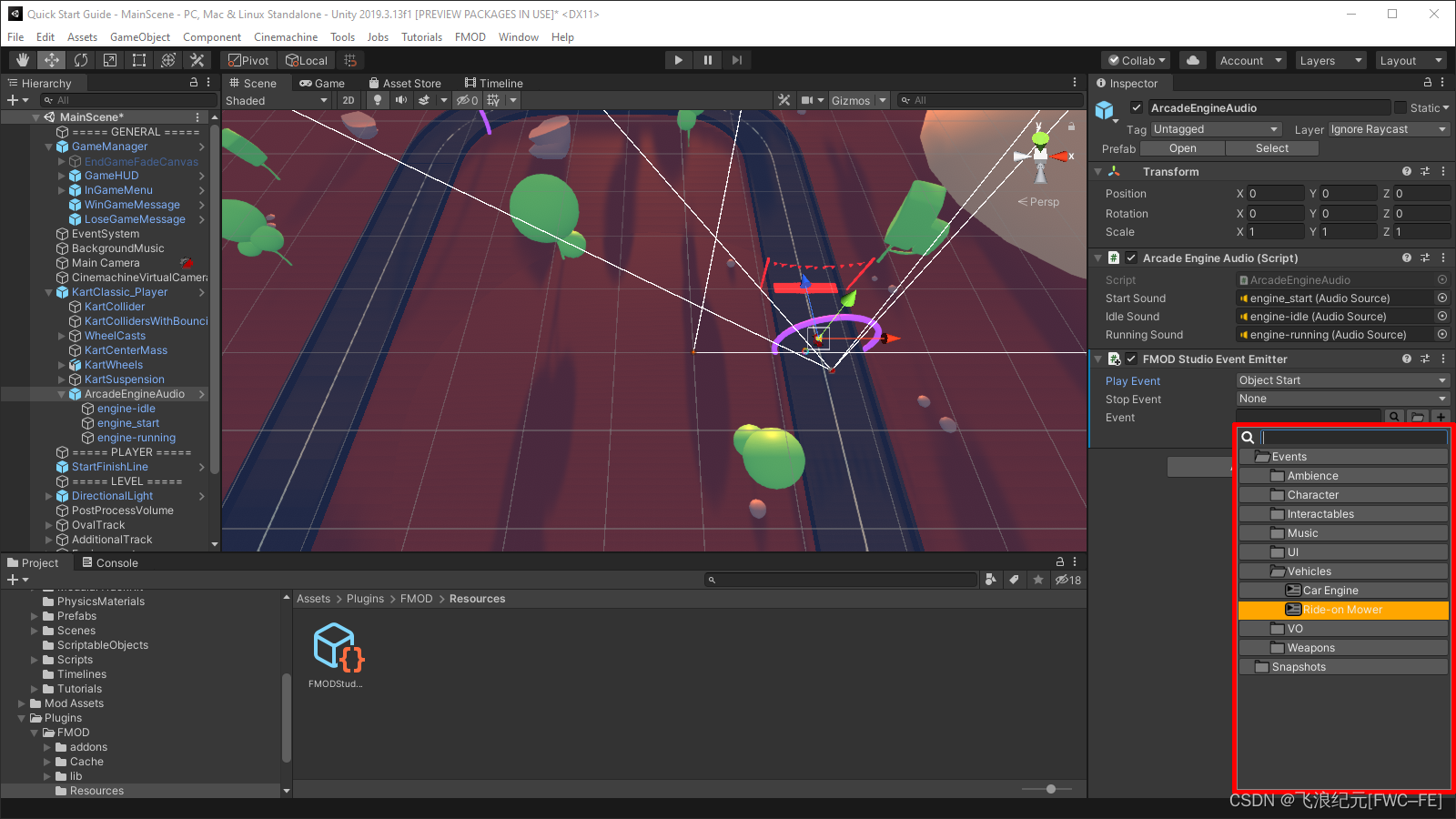Image resolution: width=1456 pixels, height=819 pixels.
Task: Select the Rect tool
Action: [x=139, y=60]
